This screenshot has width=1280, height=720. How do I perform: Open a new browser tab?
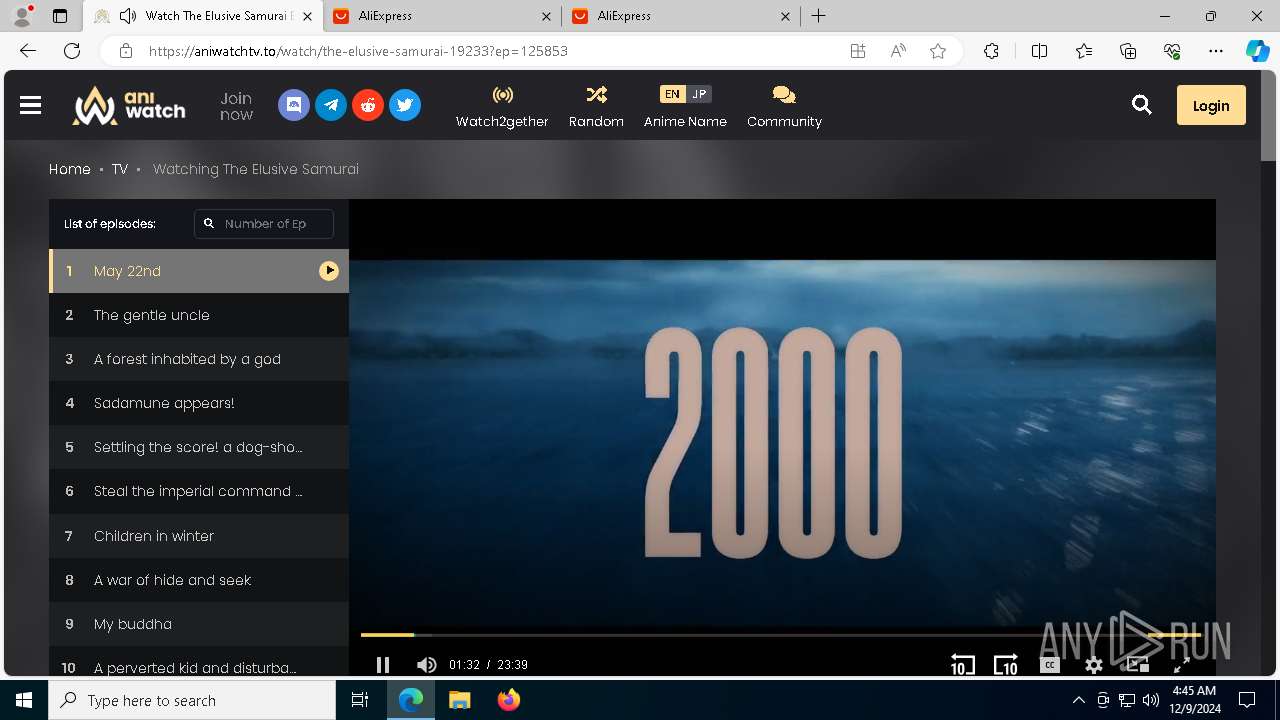click(x=819, y=16)
